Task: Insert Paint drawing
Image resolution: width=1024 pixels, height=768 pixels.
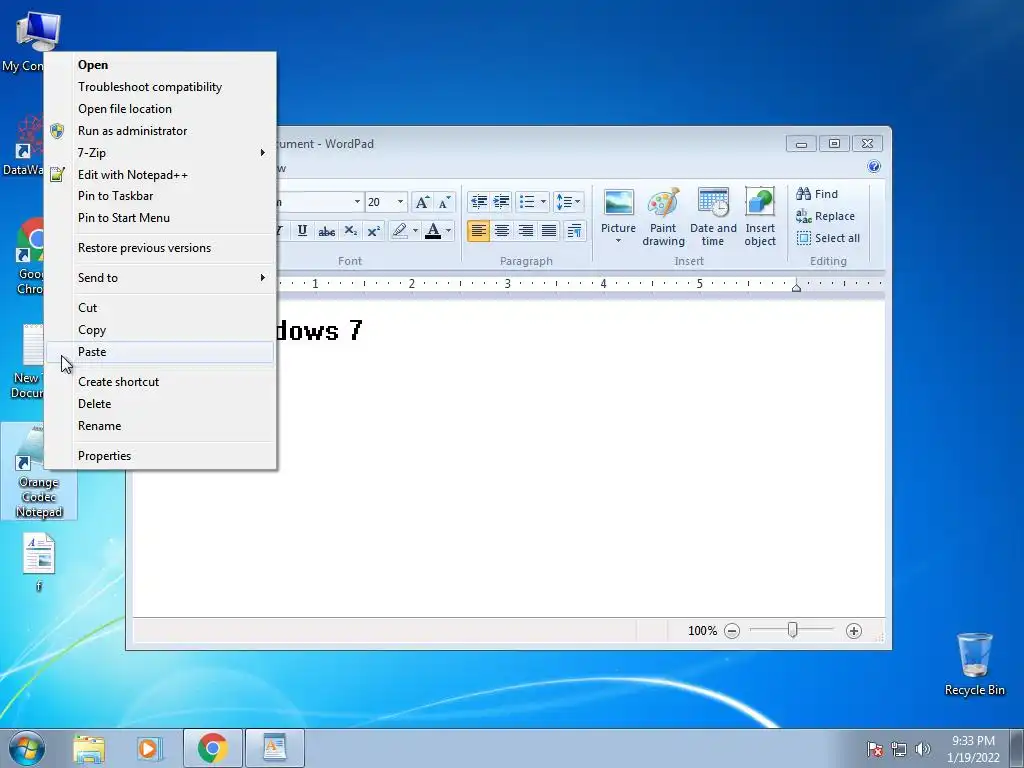Action: click(663, 217)
